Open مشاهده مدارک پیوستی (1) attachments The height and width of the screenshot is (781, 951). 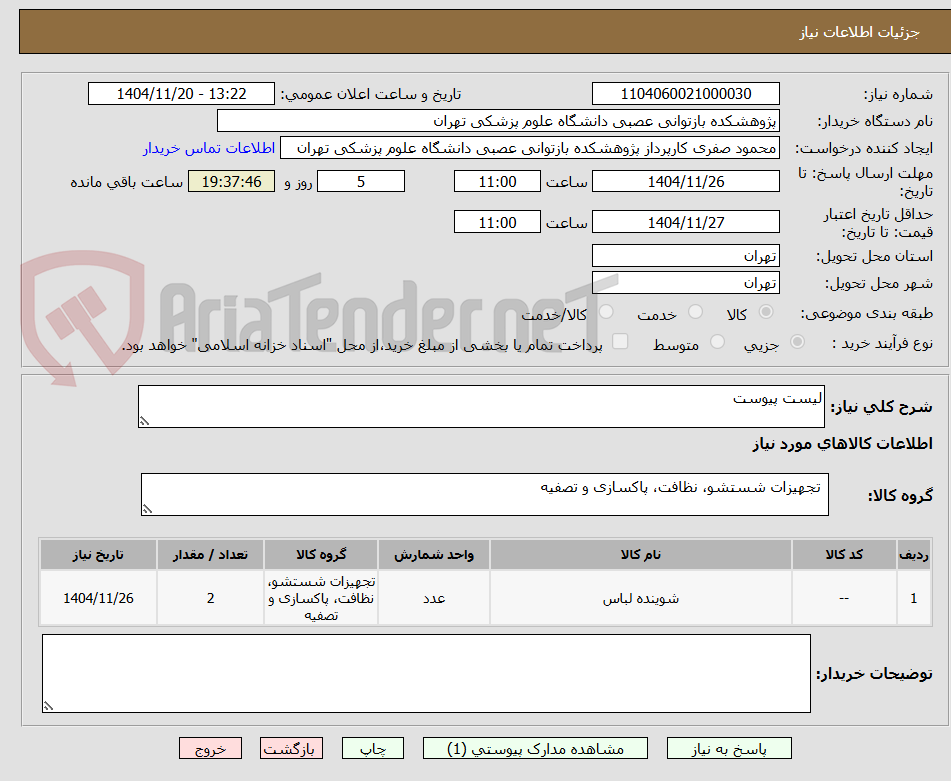coord(535,748)
